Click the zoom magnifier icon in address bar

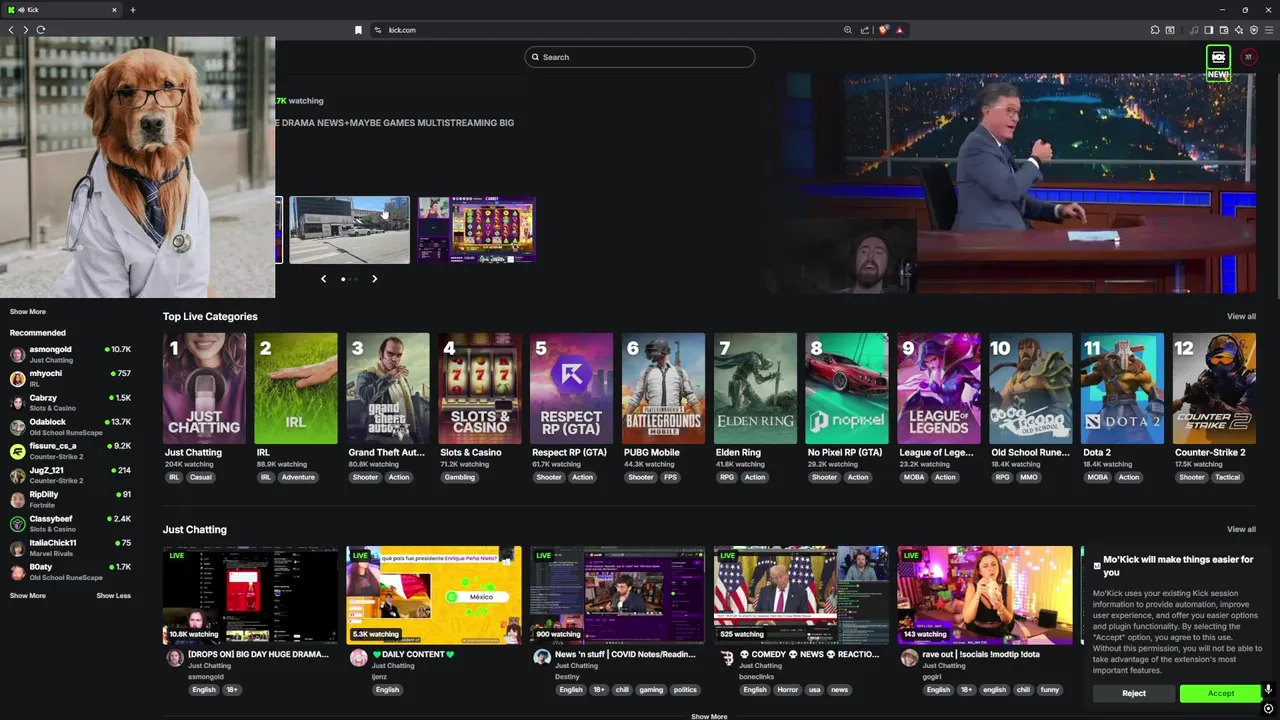(848, 30)
